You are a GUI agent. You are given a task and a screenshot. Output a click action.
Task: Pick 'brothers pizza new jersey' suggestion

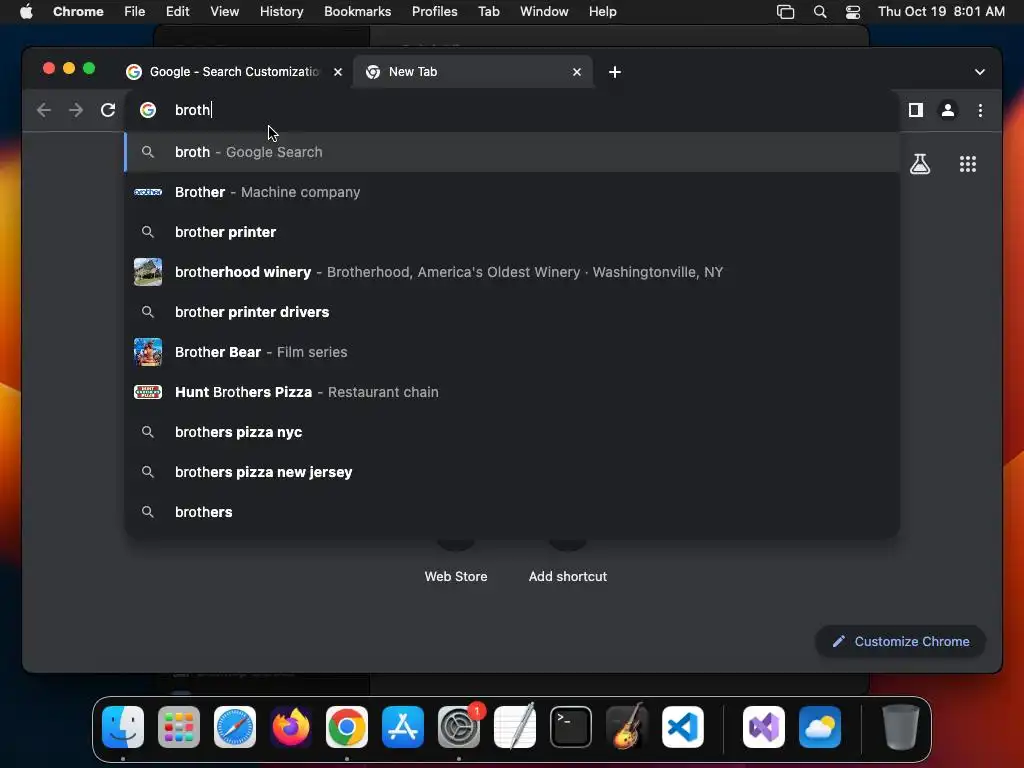pos(512,472)
